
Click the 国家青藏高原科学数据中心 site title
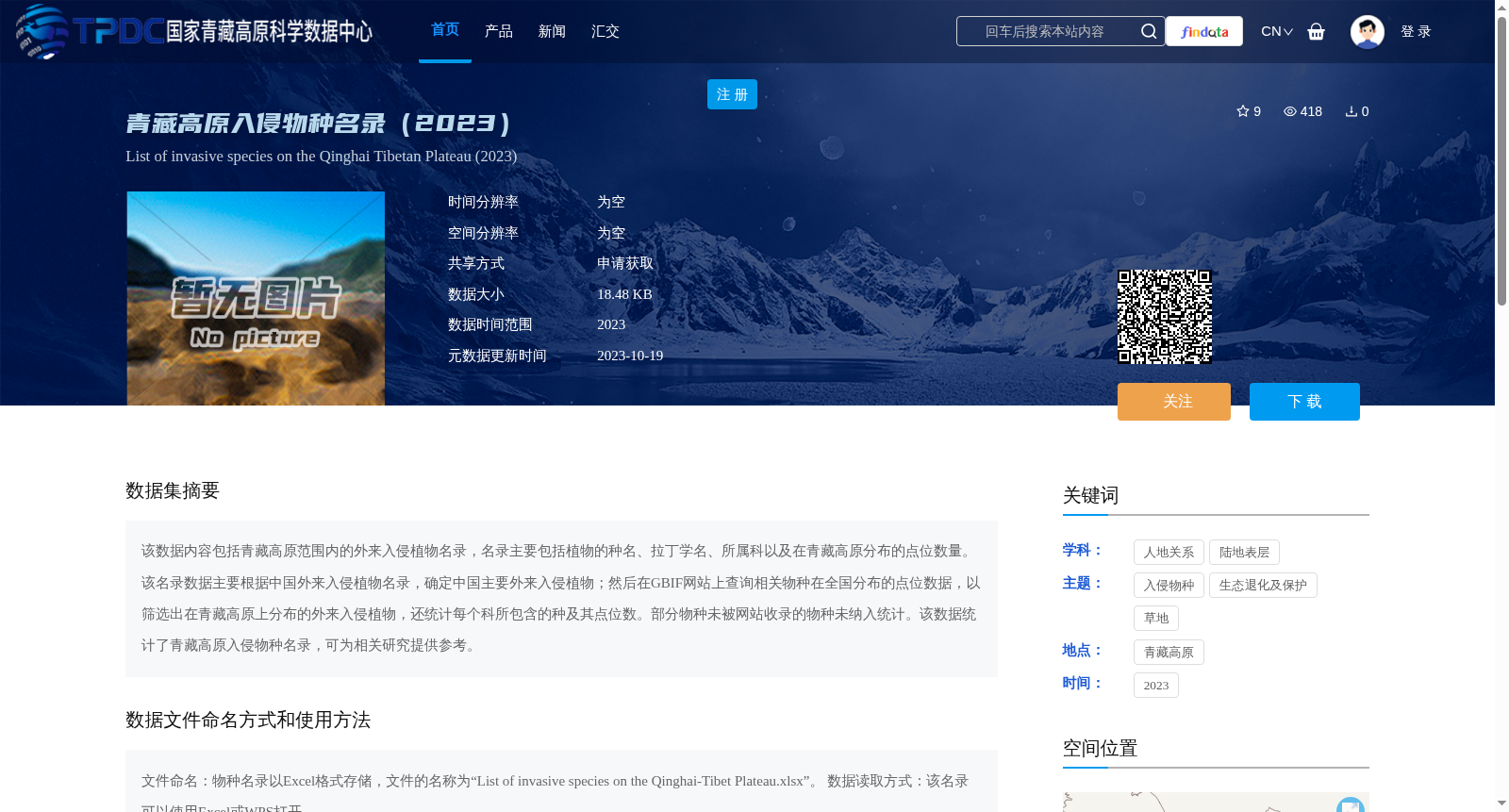tap(269, 31)
